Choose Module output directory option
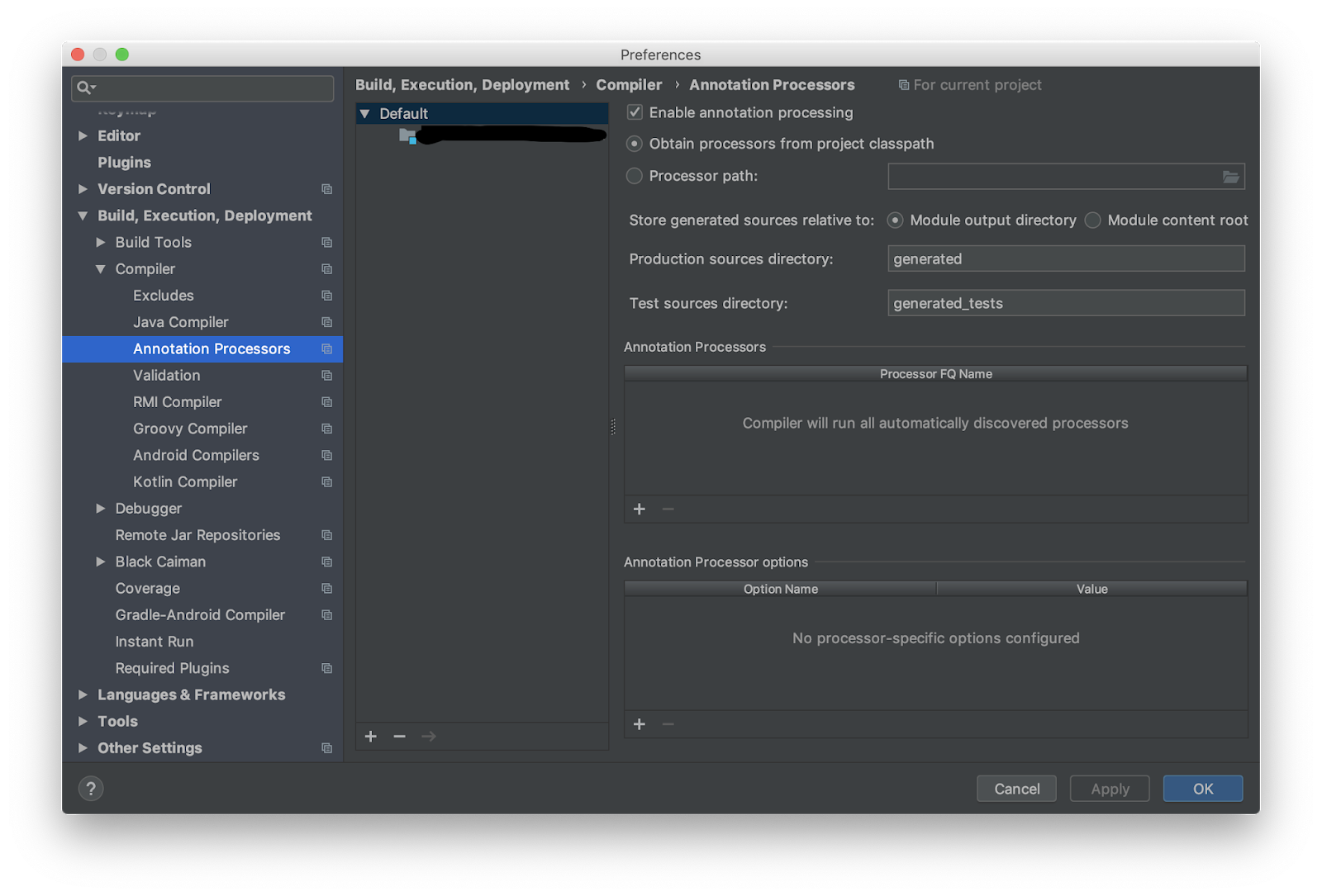The width and height of the screenshot is (1322, 896). [x=895, y=220]
